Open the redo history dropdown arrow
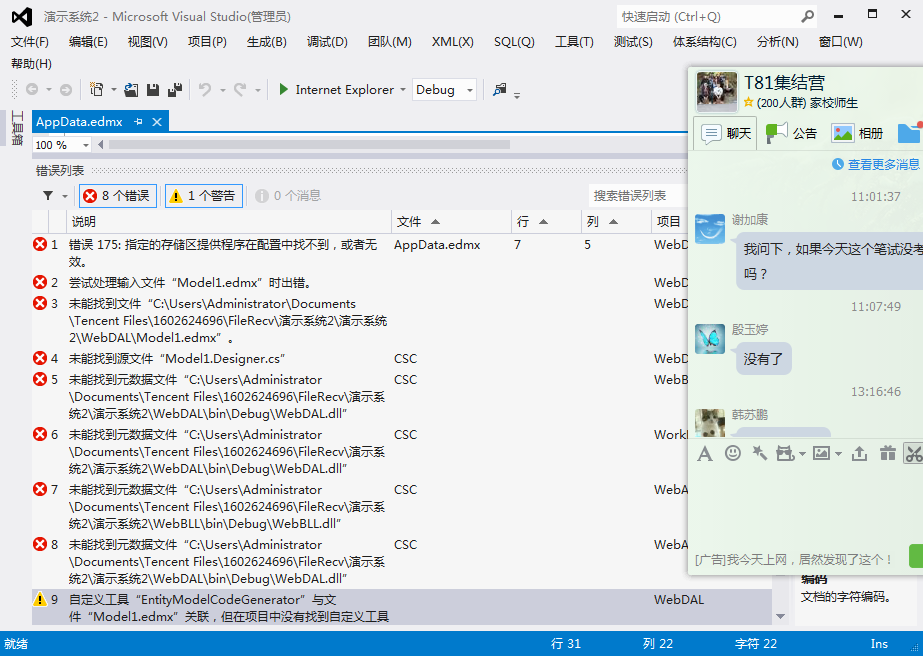 [x=257, y=90]
